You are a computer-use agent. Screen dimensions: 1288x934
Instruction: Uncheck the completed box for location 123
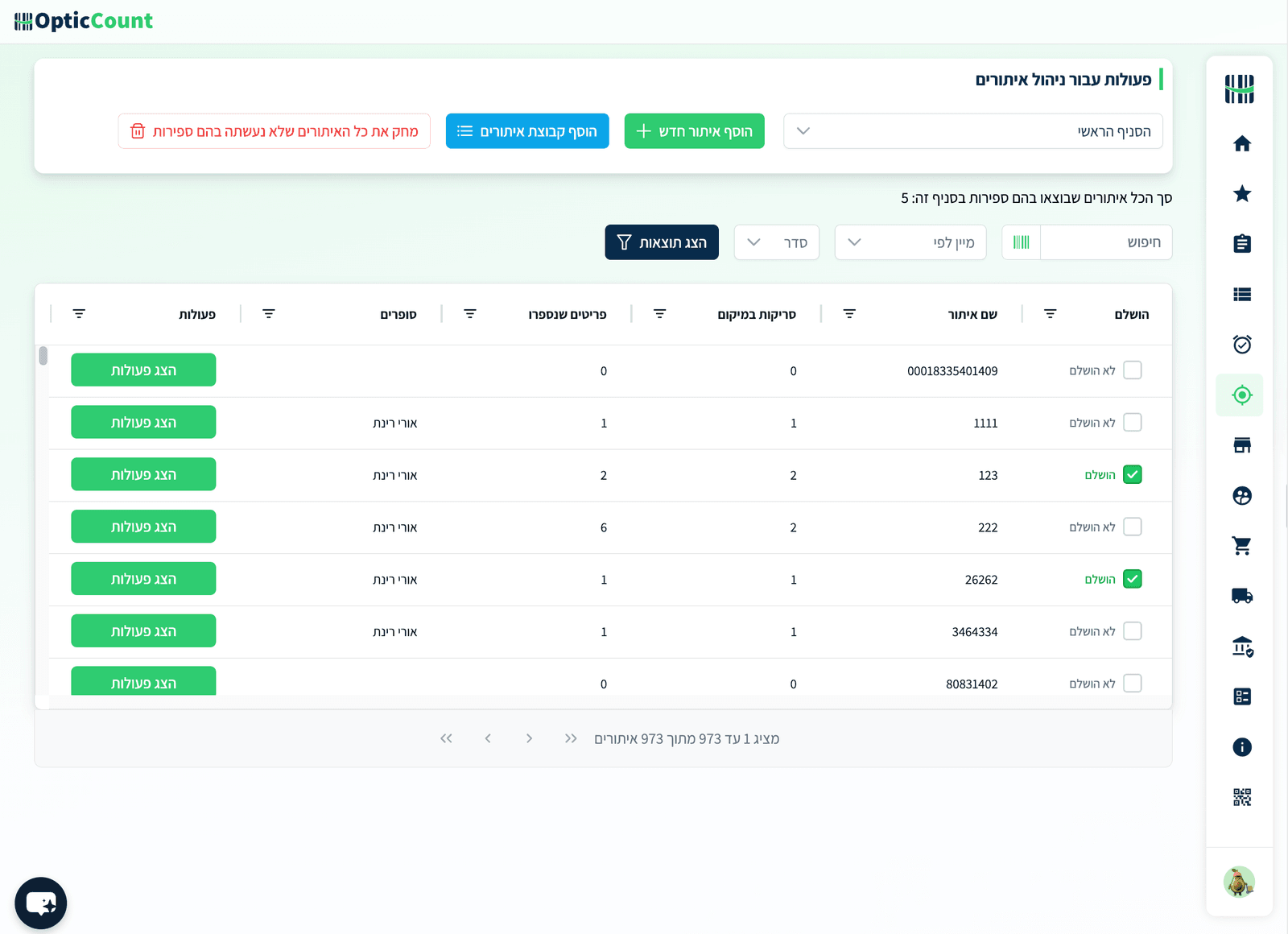click(1133, 475)
